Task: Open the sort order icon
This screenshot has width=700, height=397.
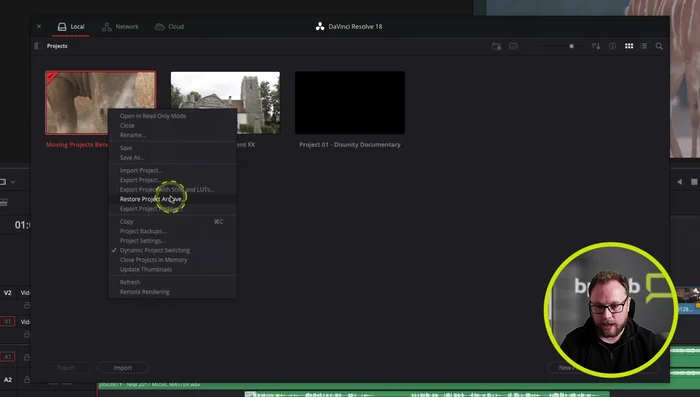Action: click(x=596, y=46)
